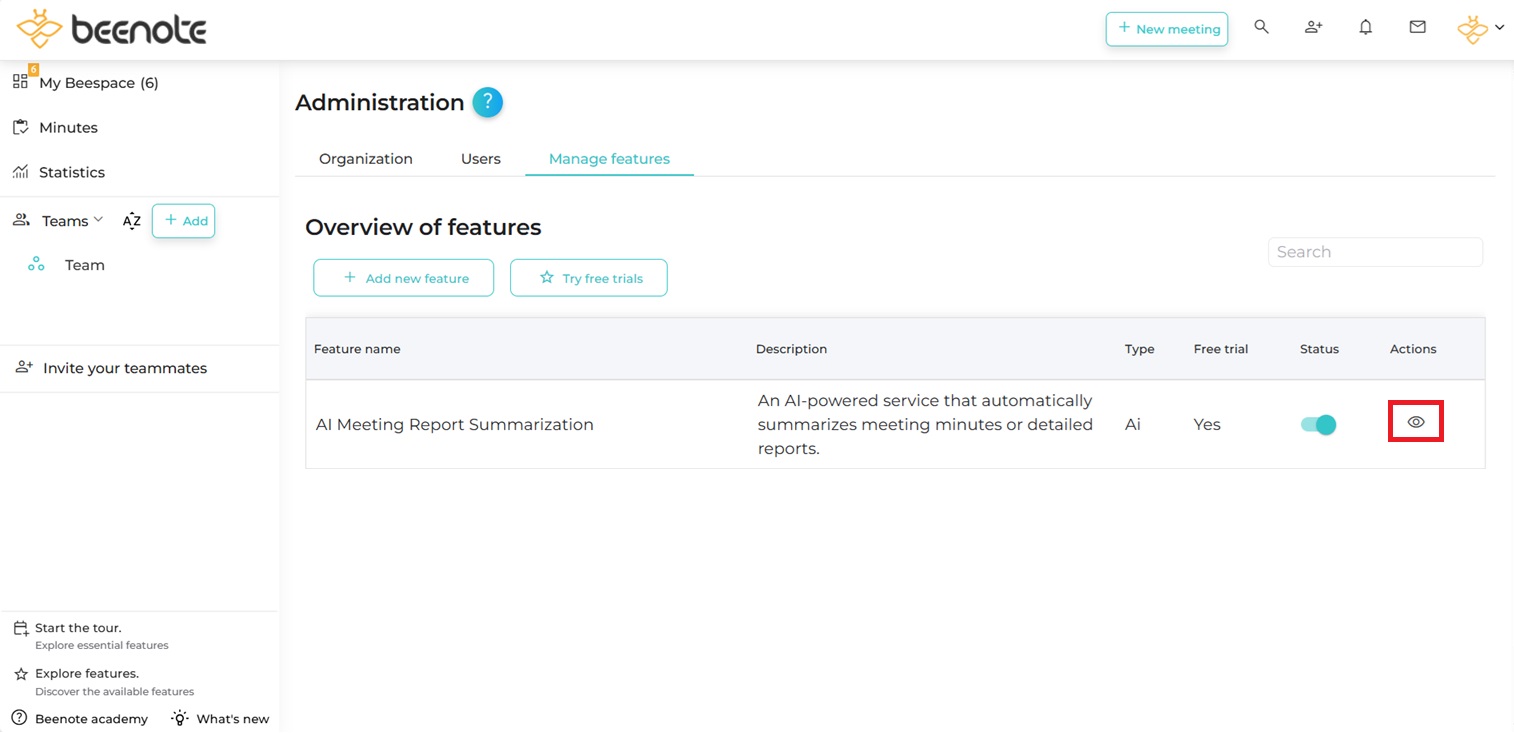
Task: Click the Add new feature button
Action: (x=403, y=278)
